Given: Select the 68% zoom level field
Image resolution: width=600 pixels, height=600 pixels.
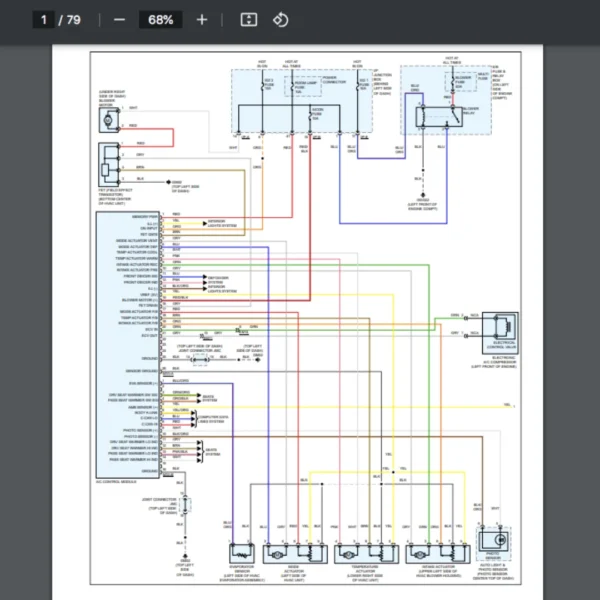Looking at the screenshot, I should point(160,20).
